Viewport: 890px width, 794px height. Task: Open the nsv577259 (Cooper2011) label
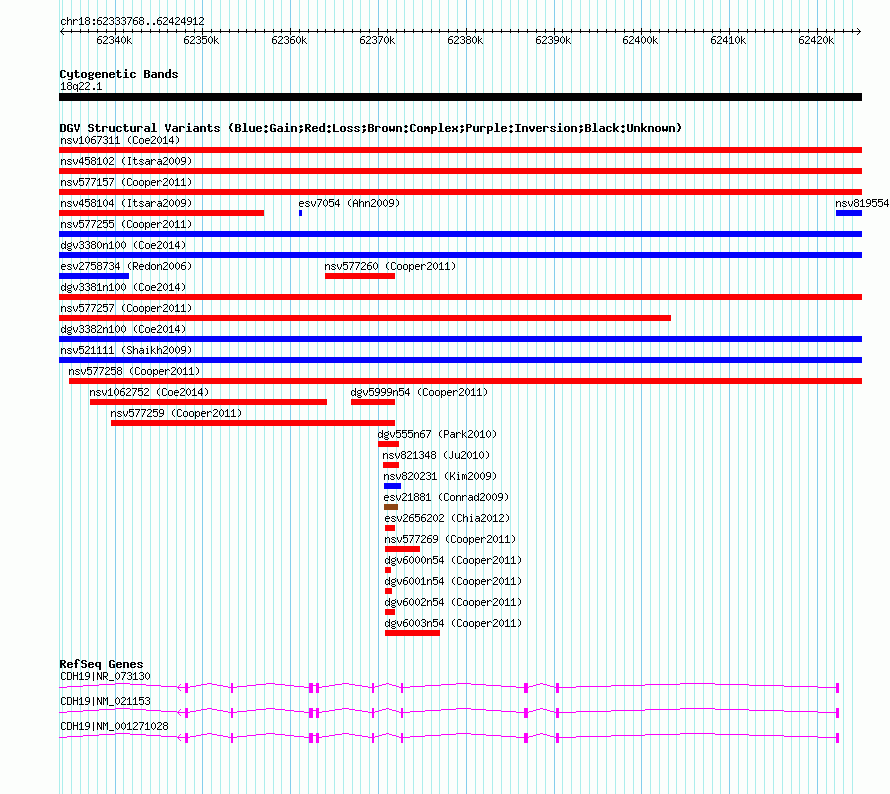(x=176, y=413)
